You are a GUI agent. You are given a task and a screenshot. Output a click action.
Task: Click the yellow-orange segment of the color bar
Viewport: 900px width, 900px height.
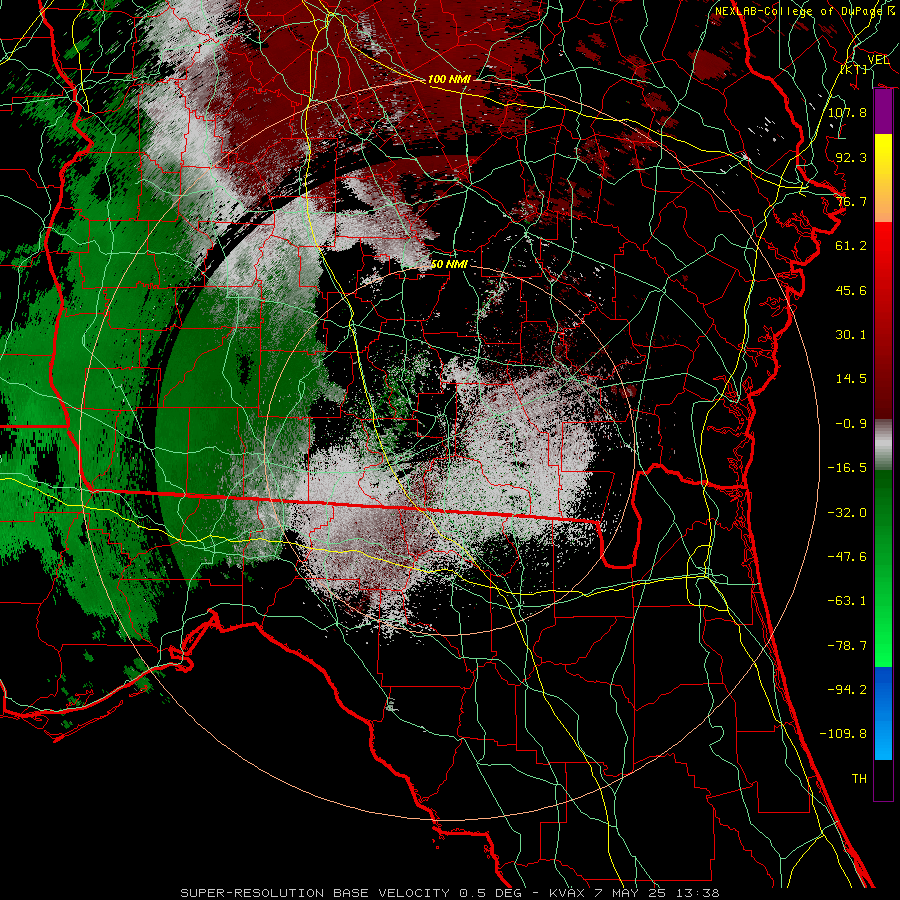point(883,178)
